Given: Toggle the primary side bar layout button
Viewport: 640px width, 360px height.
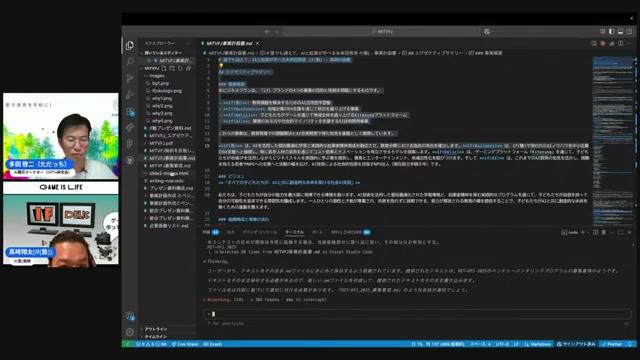Looking at the screenshot, I should pyautogui.click(x=611, y=31).
